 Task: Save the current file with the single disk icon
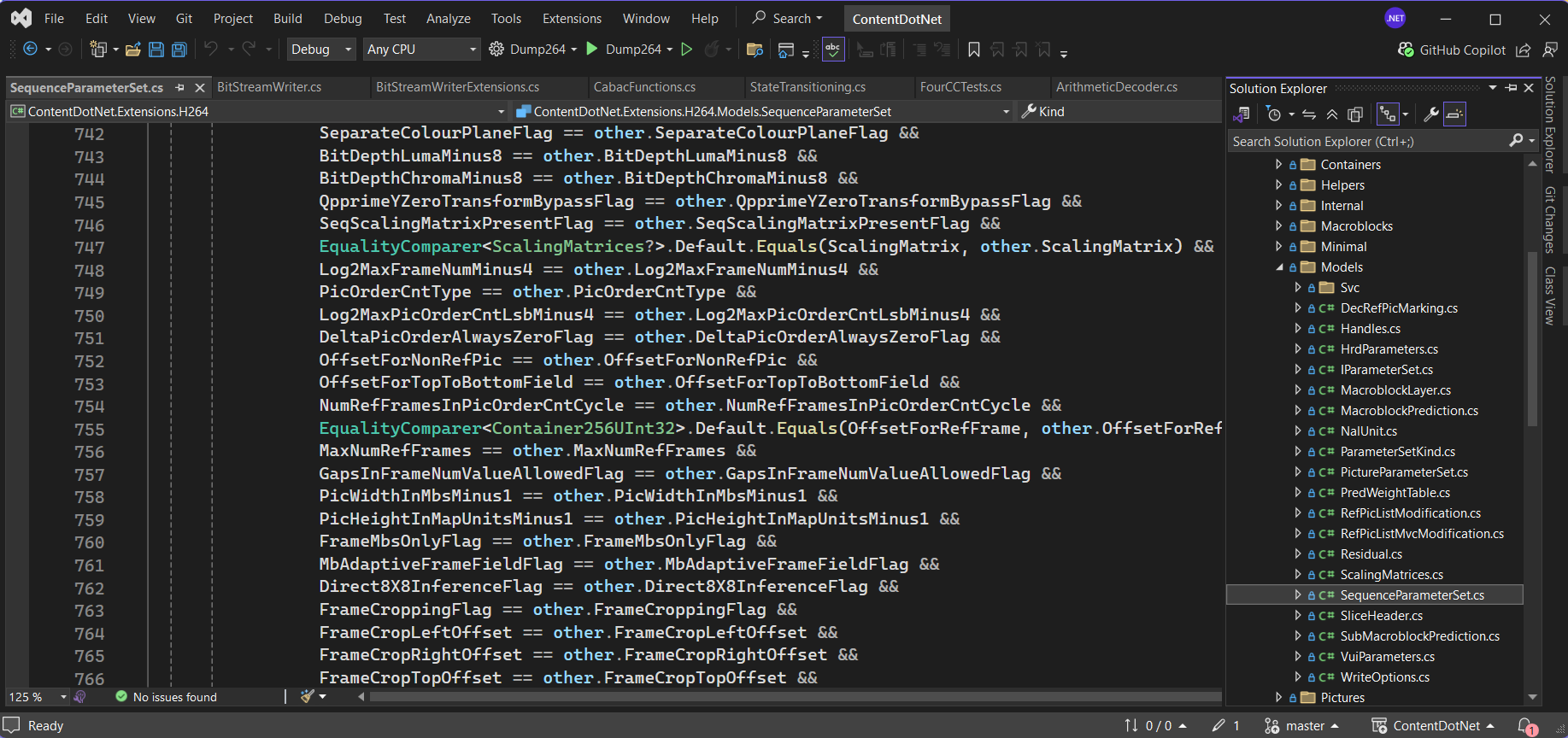pos(156,50)
